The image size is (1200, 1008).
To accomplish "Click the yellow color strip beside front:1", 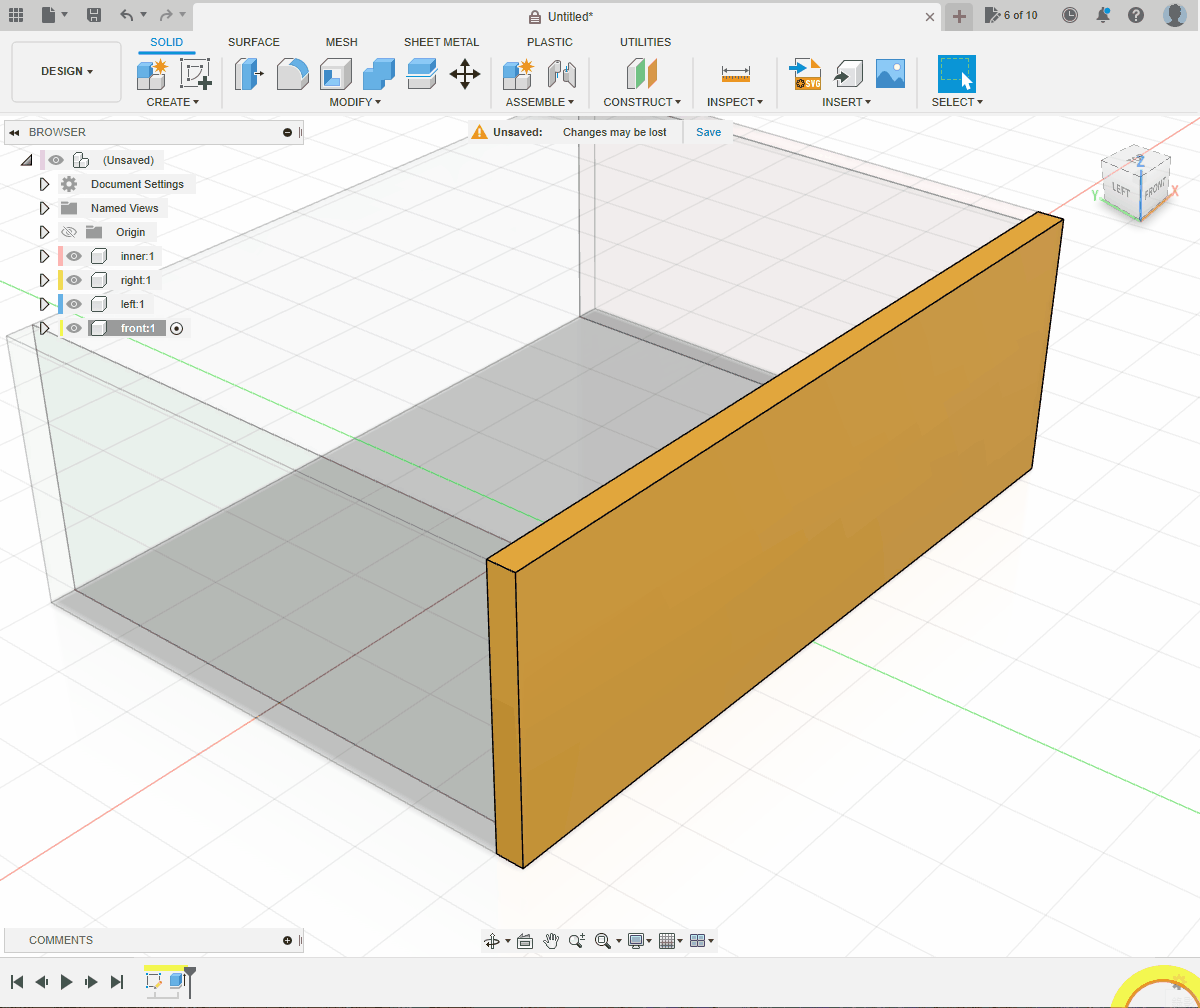I will click(x=61, y=328).
